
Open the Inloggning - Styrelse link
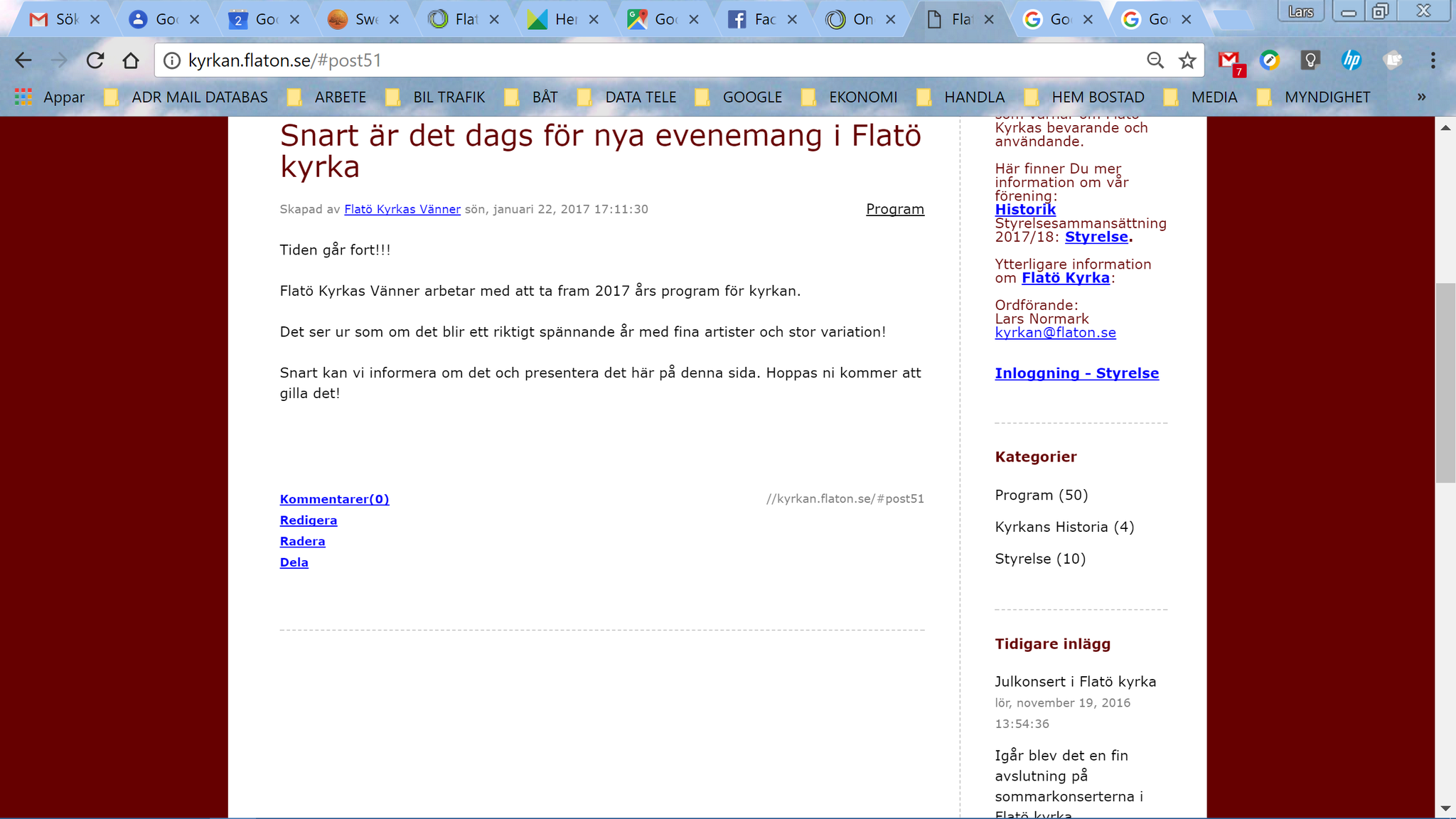(x=1076, y=373)
